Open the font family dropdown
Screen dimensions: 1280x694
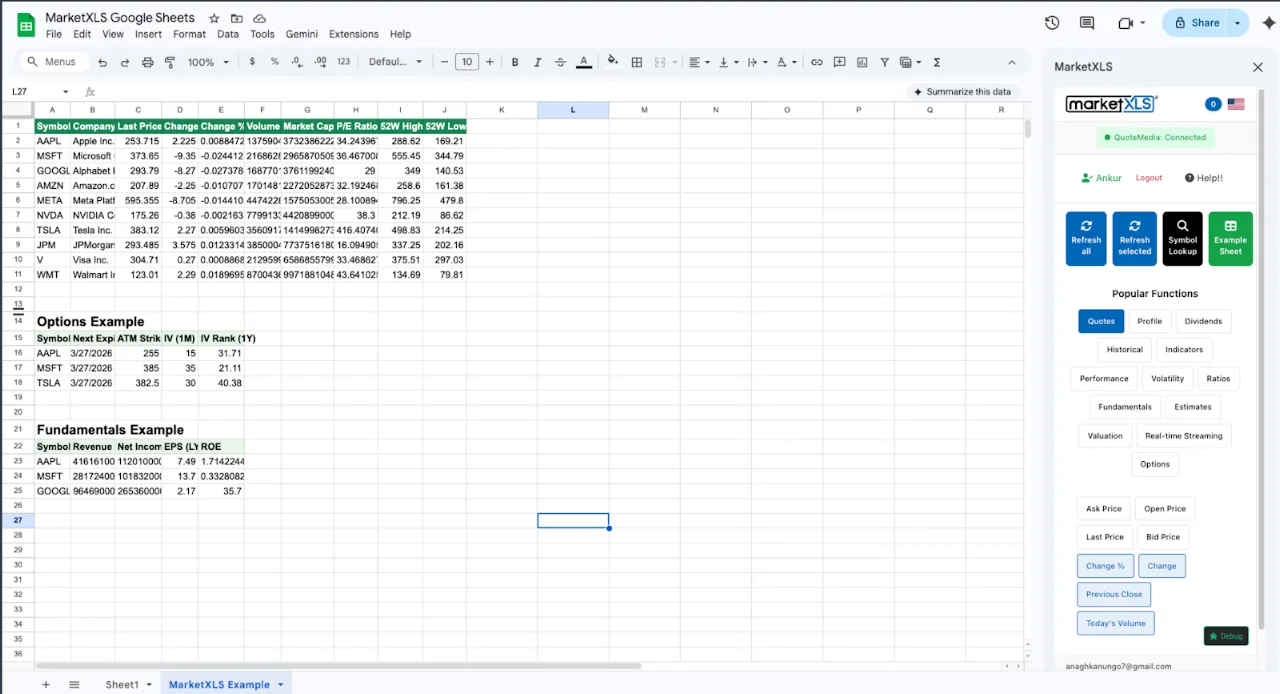[x=395, y=62]
